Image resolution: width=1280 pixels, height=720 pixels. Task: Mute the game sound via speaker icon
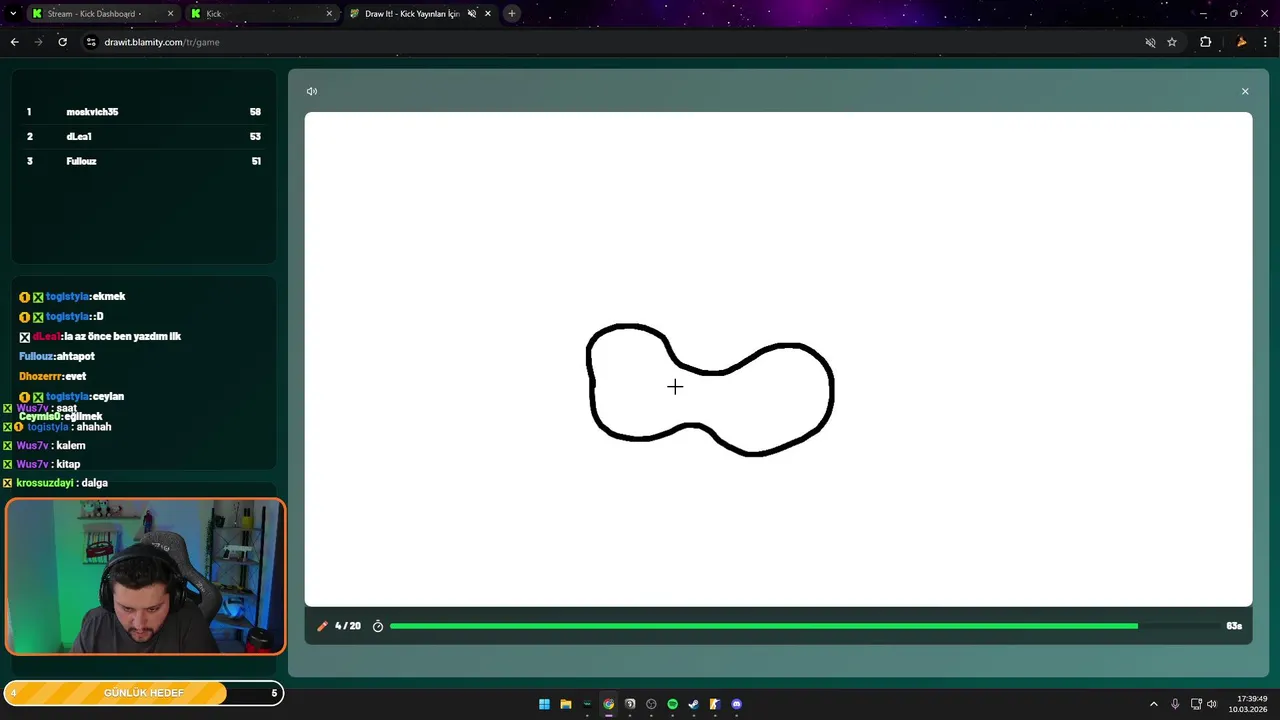click(312, 91)
